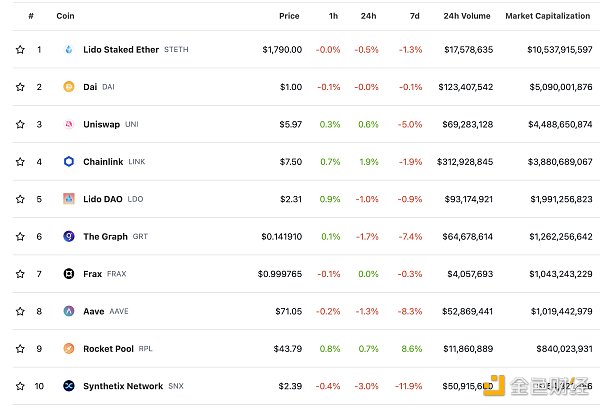
Task: Click the Lido DAO logo icon
Action: click(69, 199)
